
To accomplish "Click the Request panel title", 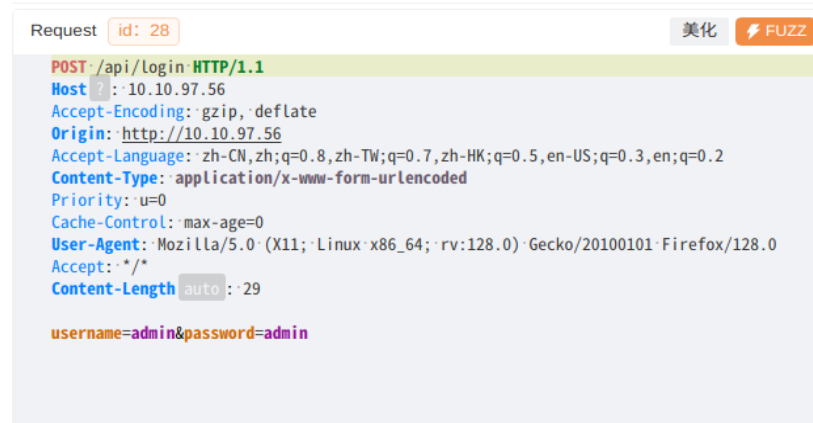I will [x=64, y=31].
